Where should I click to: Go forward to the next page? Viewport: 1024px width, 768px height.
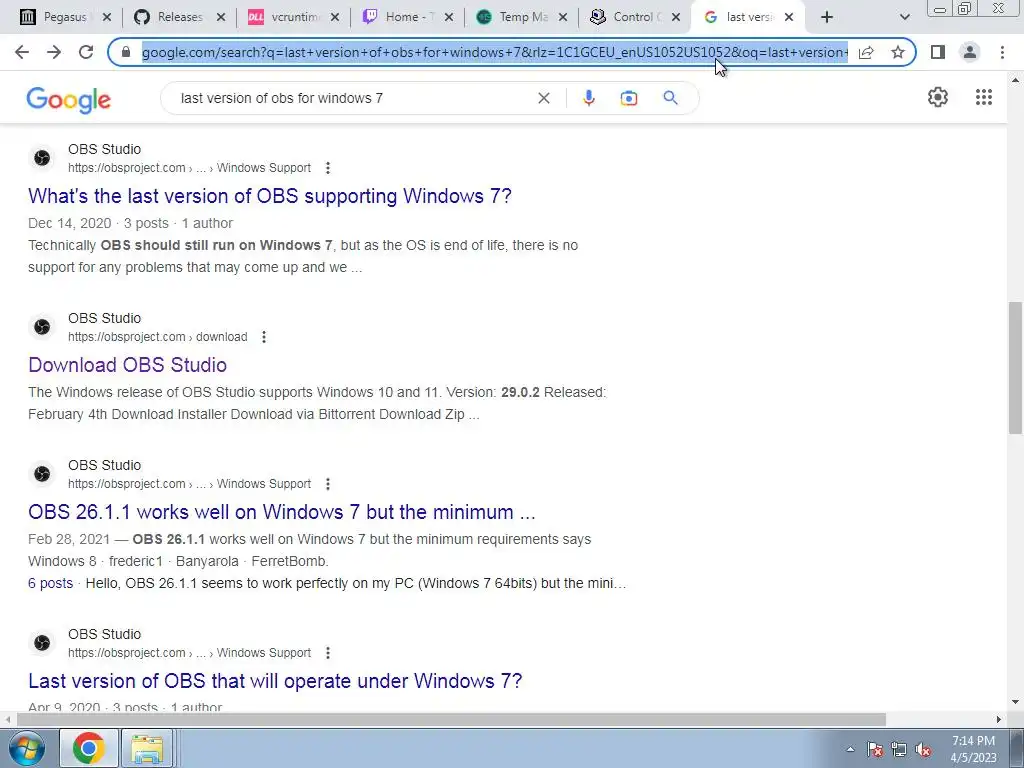pos(54,52)
